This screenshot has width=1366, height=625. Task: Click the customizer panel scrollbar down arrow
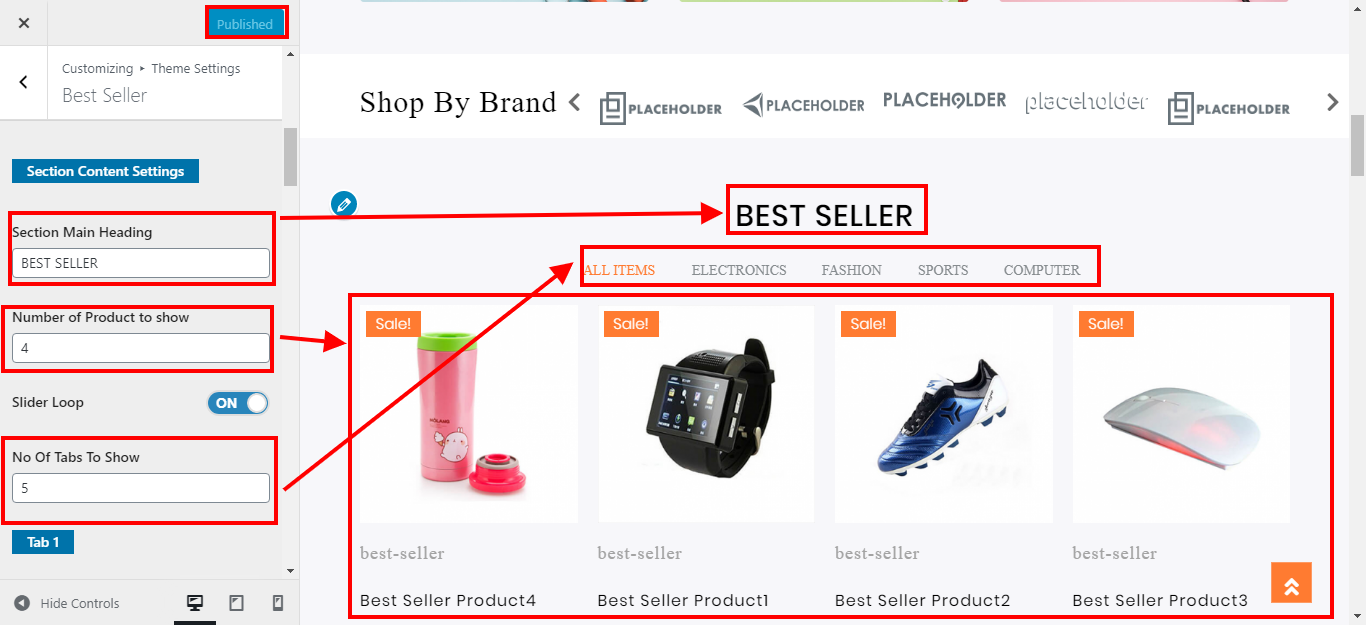coord(291,571)
